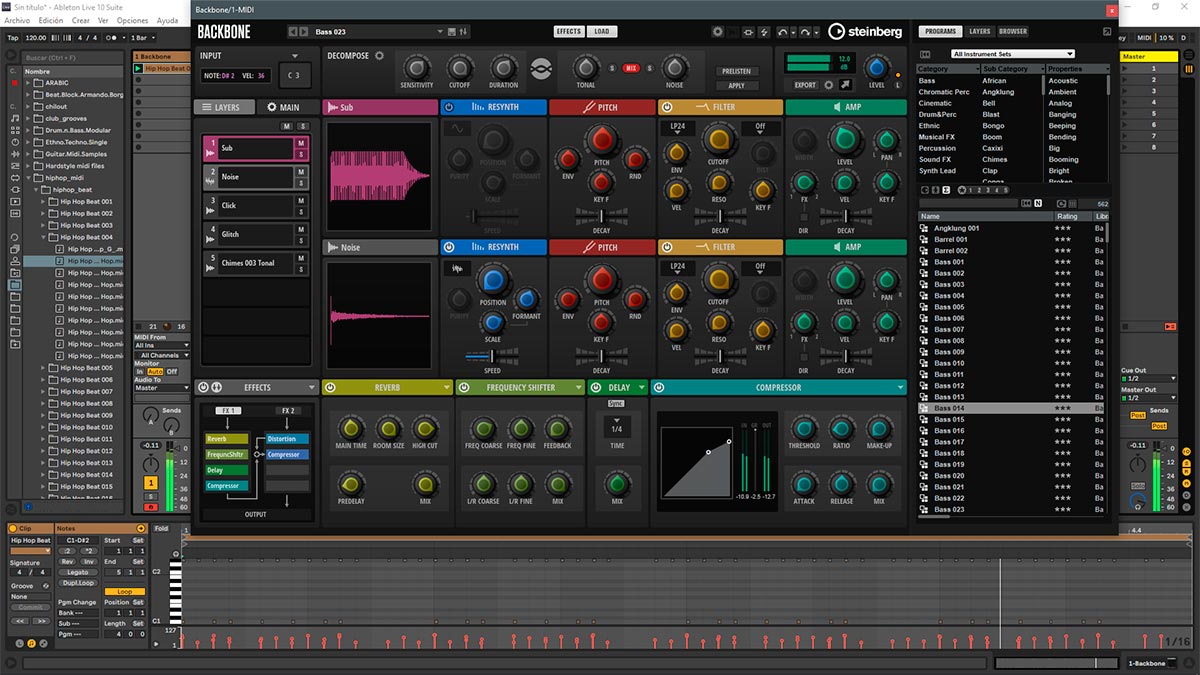The image size is (1200, 675).
Task: Click the star rating filter icon
Action: tap(963, 189)
